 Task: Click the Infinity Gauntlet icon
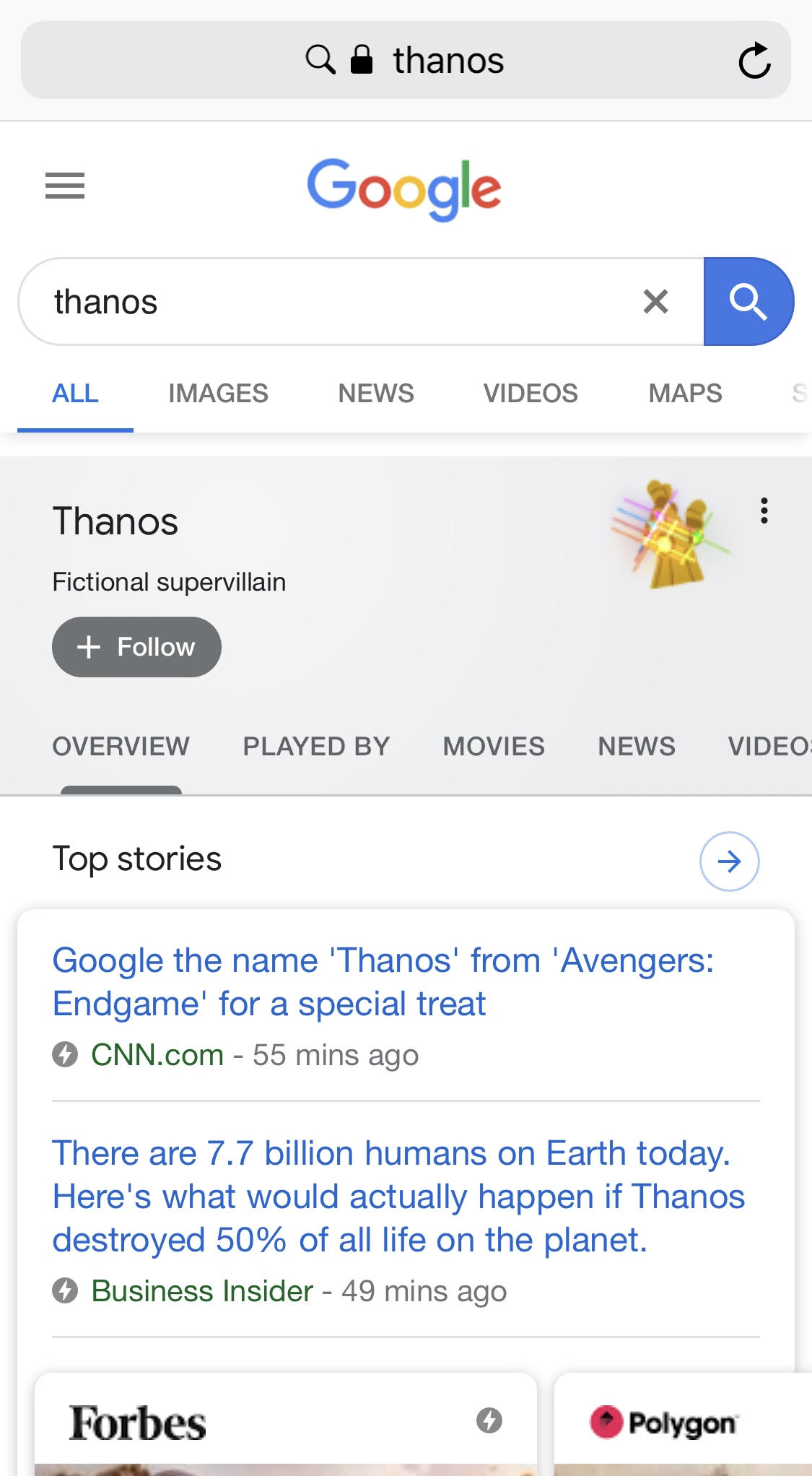(670, 534)
